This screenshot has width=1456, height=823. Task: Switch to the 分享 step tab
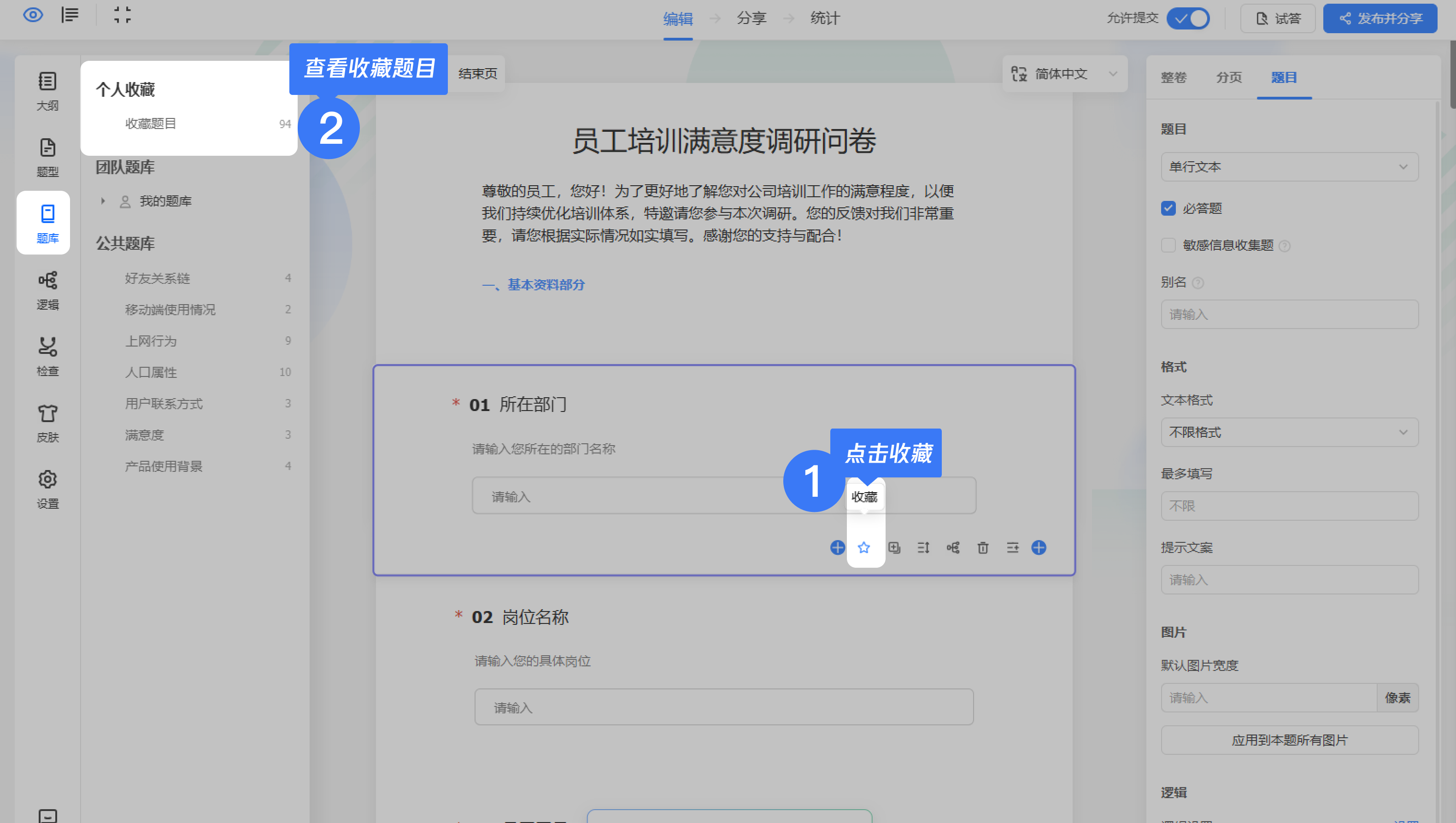(751, 18)
